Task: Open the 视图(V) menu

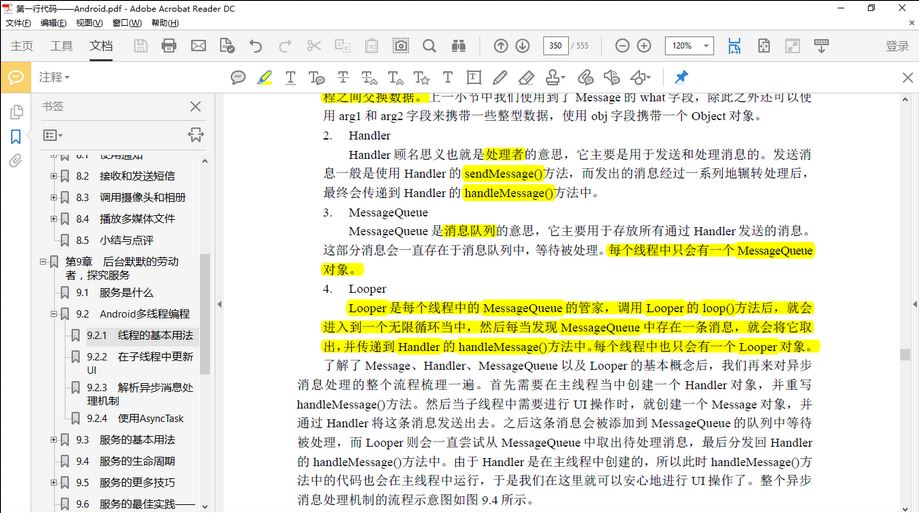Action: click(x=89, y=22)
